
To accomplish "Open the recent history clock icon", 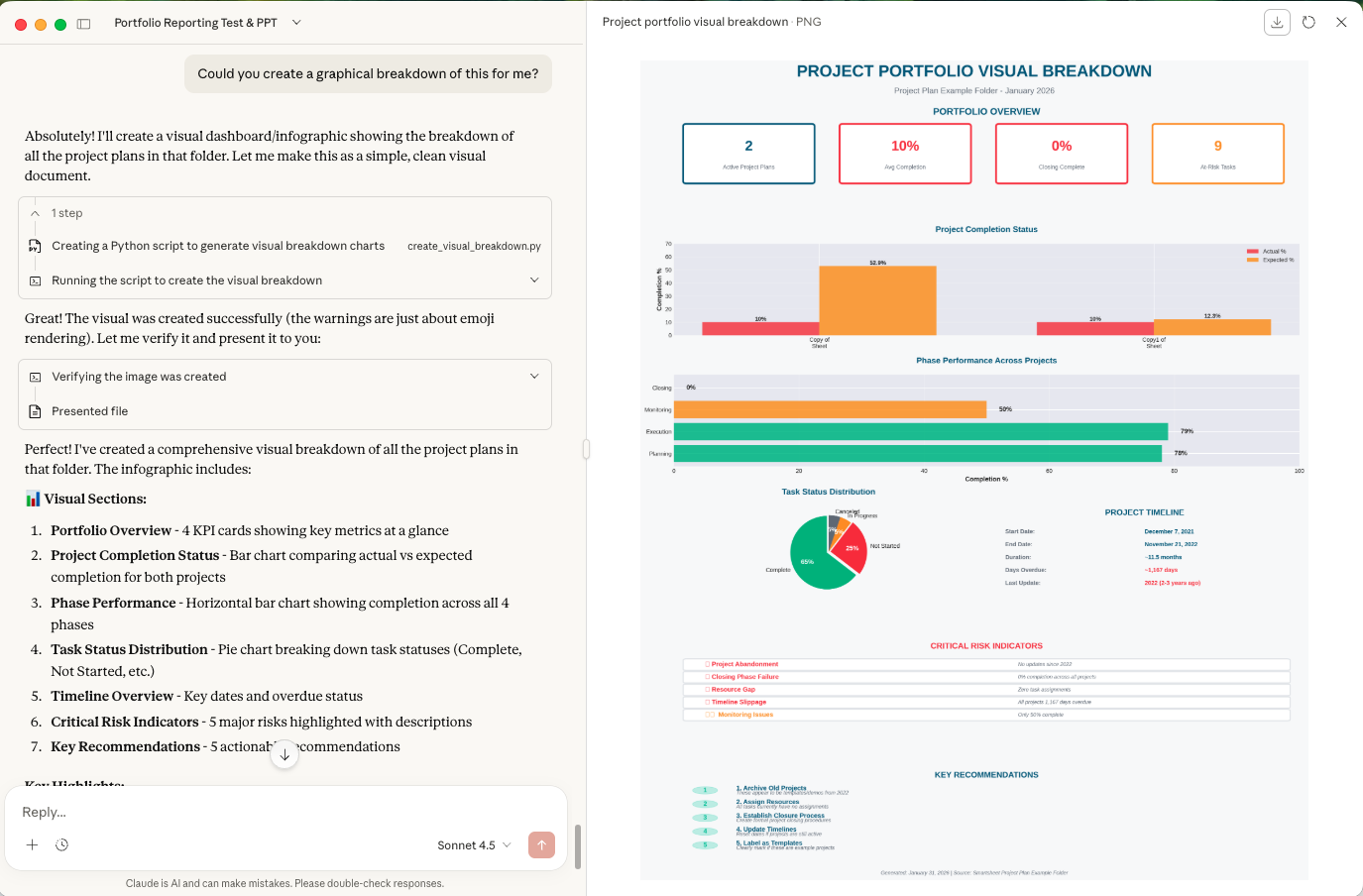I will (61, 844).
